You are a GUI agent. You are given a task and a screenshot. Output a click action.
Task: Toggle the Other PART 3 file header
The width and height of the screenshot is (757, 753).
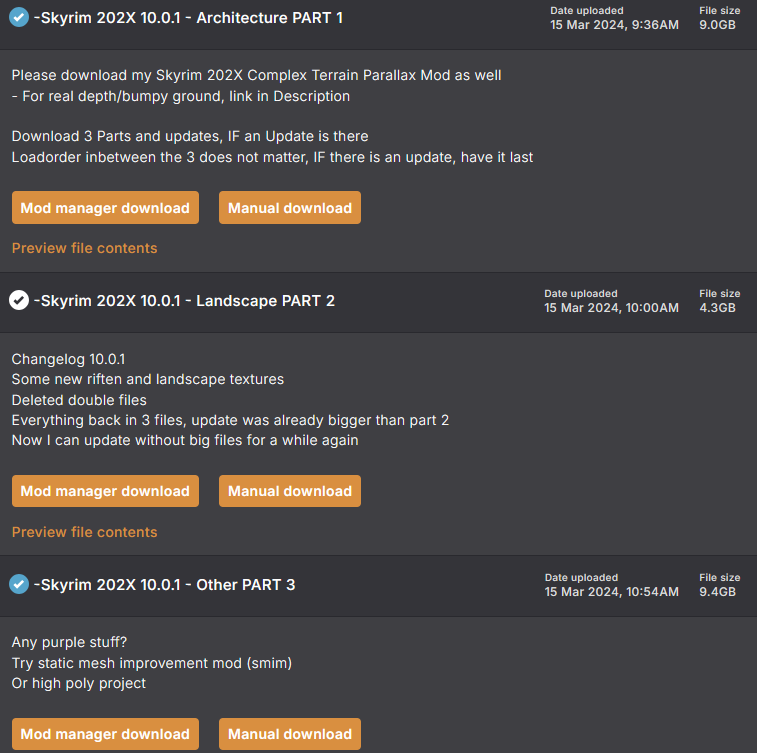(x=164, y=585)
